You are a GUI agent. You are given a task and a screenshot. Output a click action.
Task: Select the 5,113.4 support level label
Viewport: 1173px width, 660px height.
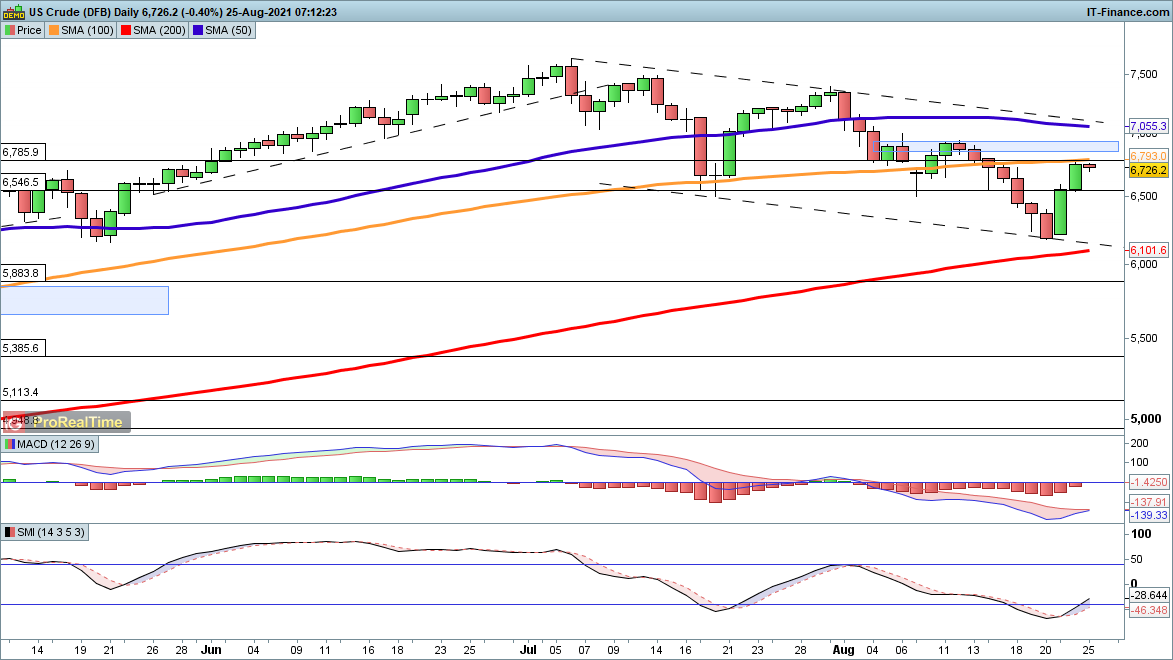21,393
